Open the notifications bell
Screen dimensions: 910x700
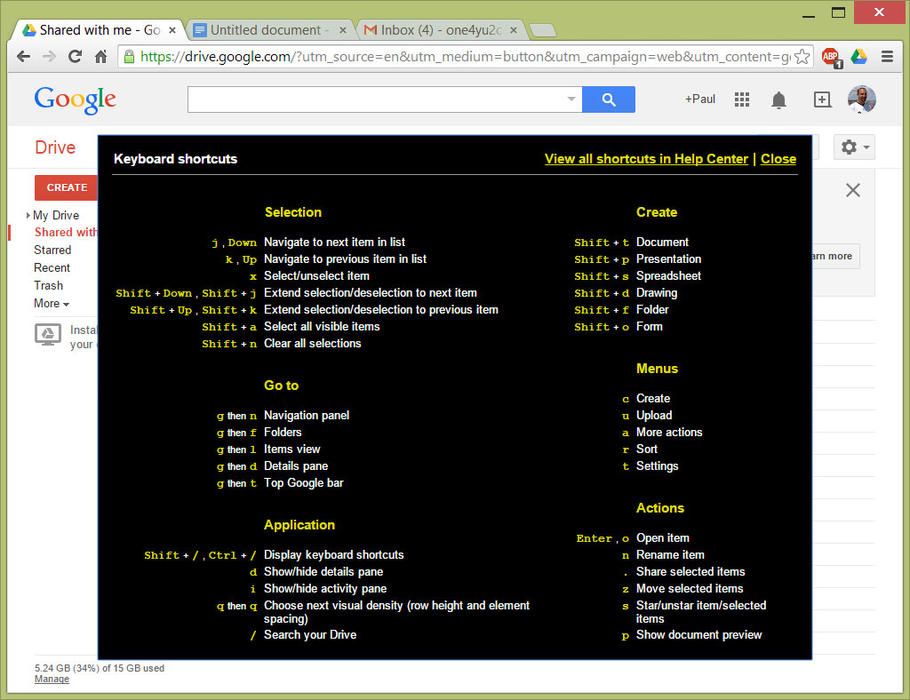(x=778, y=98)
